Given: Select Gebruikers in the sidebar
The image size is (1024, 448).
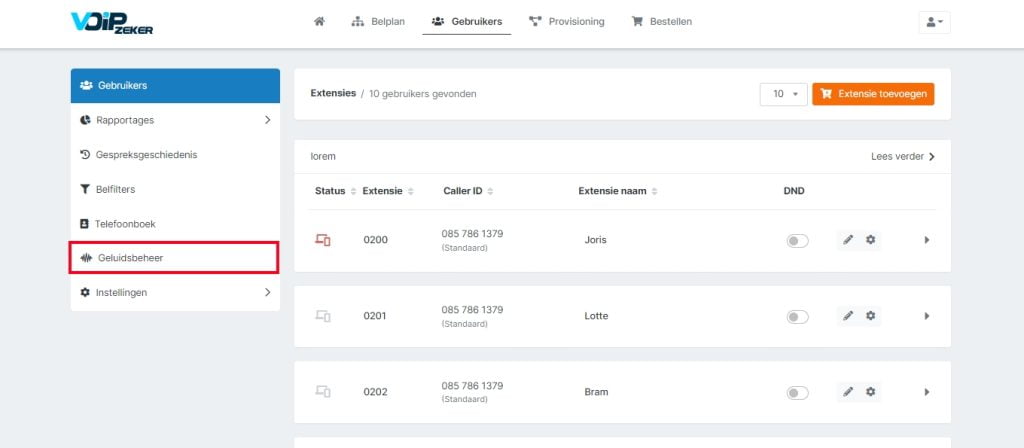Looking at the screenshot, I should pos(175,86).
